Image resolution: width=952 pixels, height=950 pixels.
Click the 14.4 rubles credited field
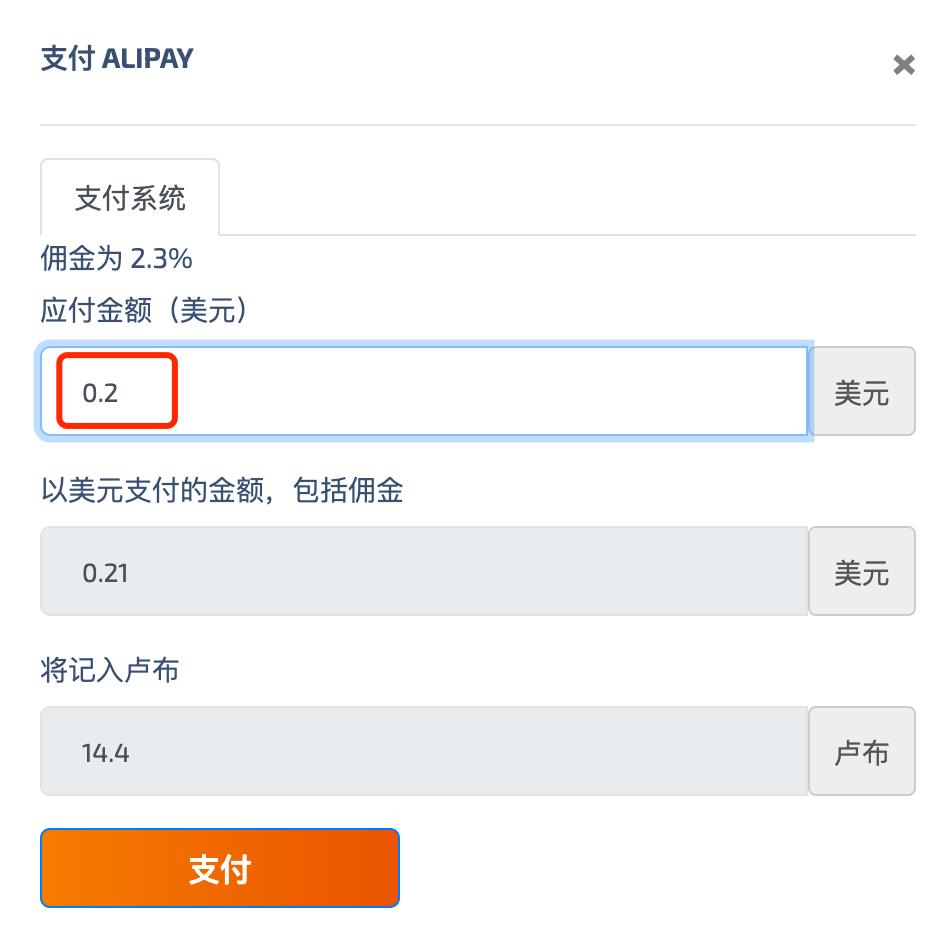click(x=424, y=752)
